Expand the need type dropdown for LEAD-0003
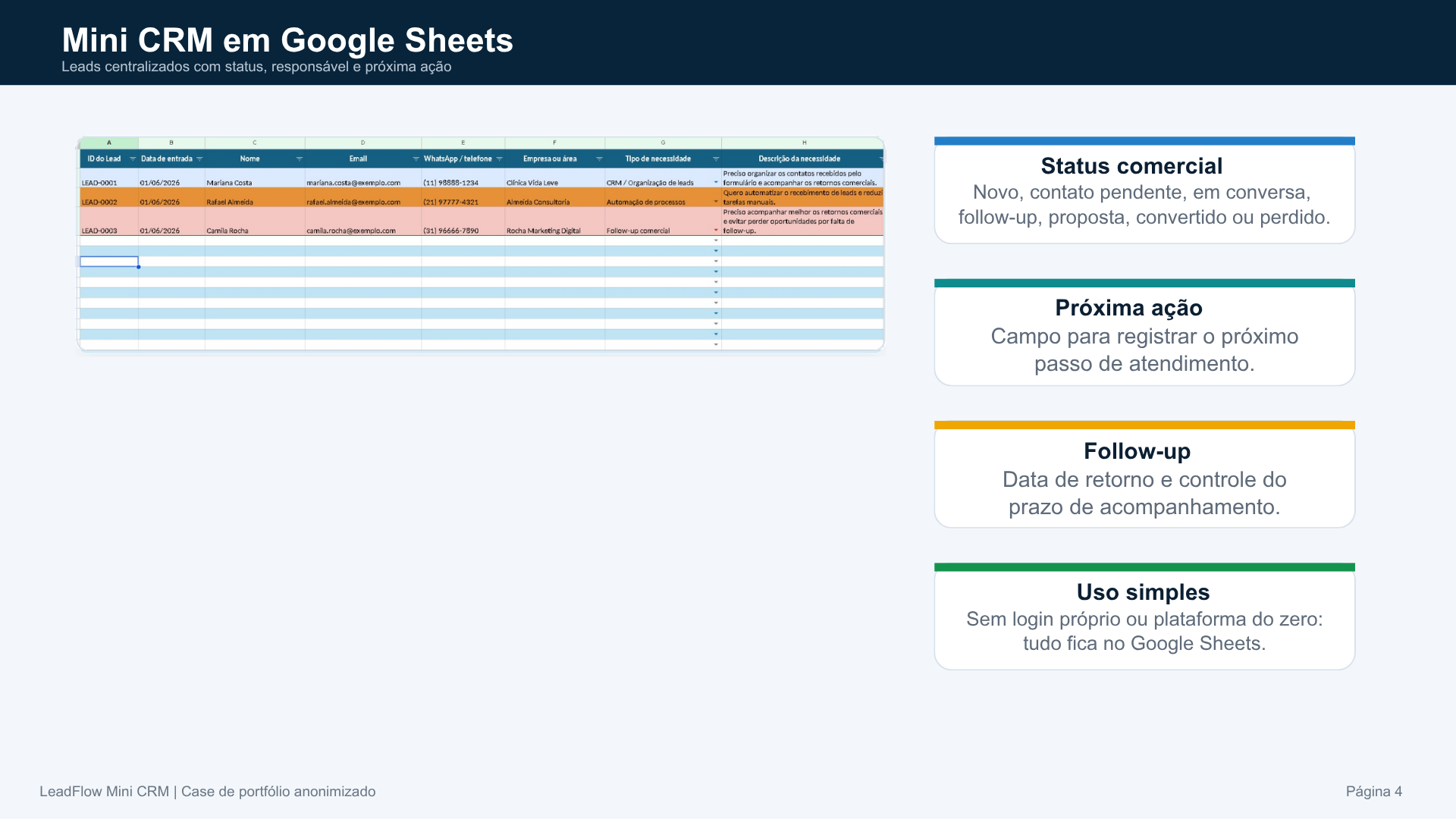Screen dimensions: 1456x819 point(716,230)
